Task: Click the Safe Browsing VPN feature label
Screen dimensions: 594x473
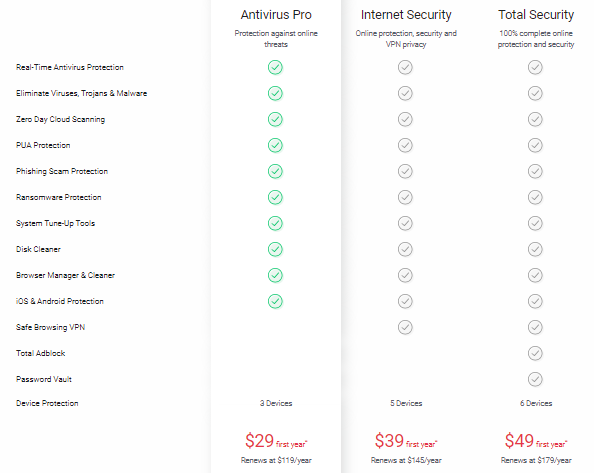Action: pyautogui.click(x=50, y=327)
